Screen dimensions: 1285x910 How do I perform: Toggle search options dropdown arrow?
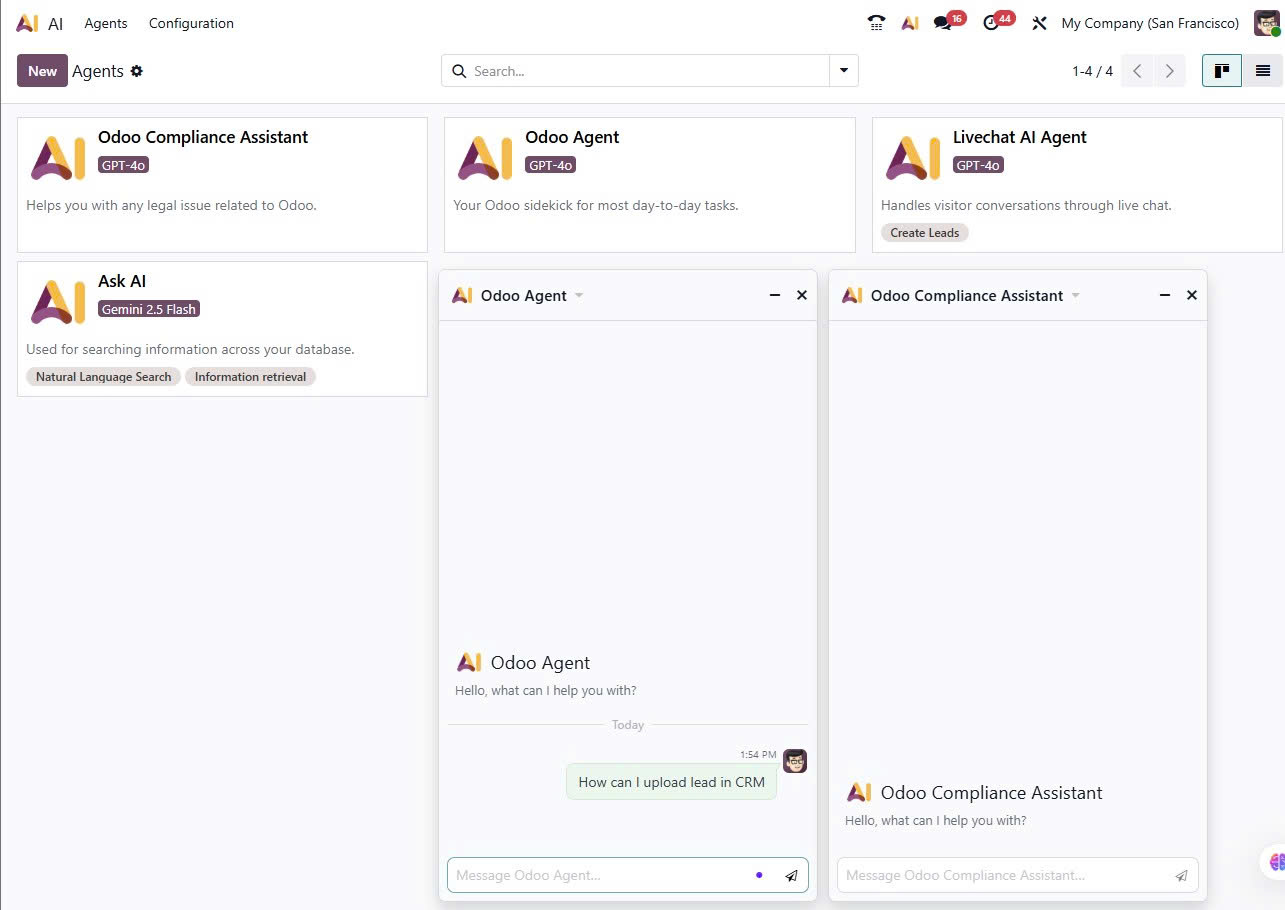(x=844, y=71)
